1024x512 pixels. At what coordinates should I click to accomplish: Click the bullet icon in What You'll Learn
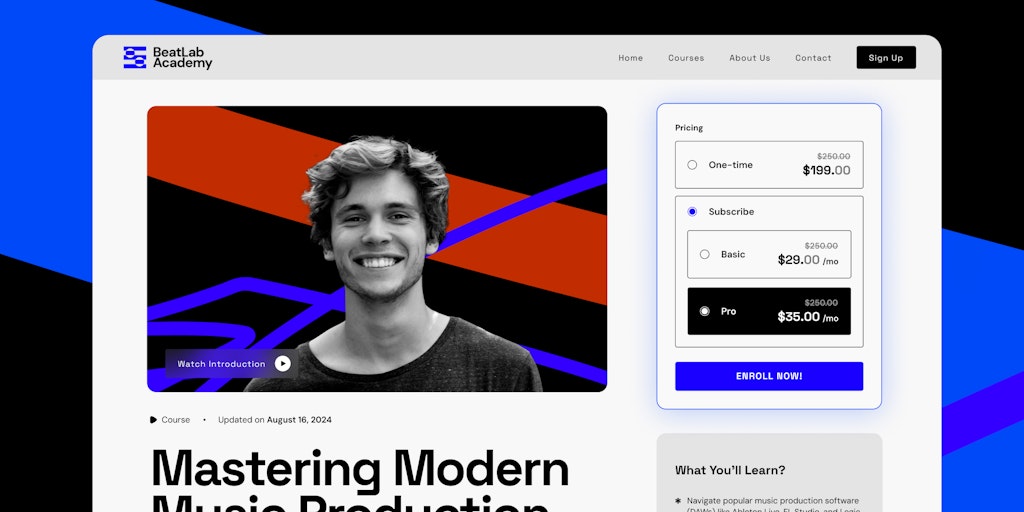coord(679,501)
